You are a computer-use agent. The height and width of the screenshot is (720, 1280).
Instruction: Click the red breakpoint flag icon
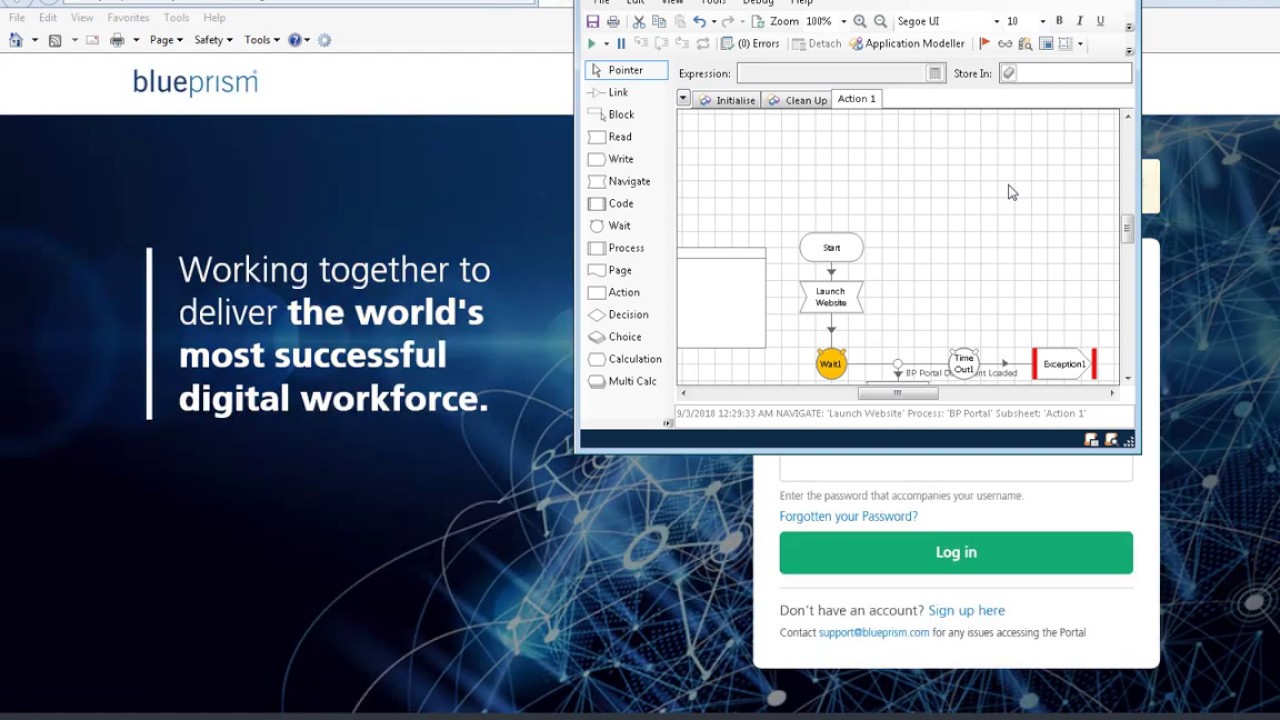(985, 44)
